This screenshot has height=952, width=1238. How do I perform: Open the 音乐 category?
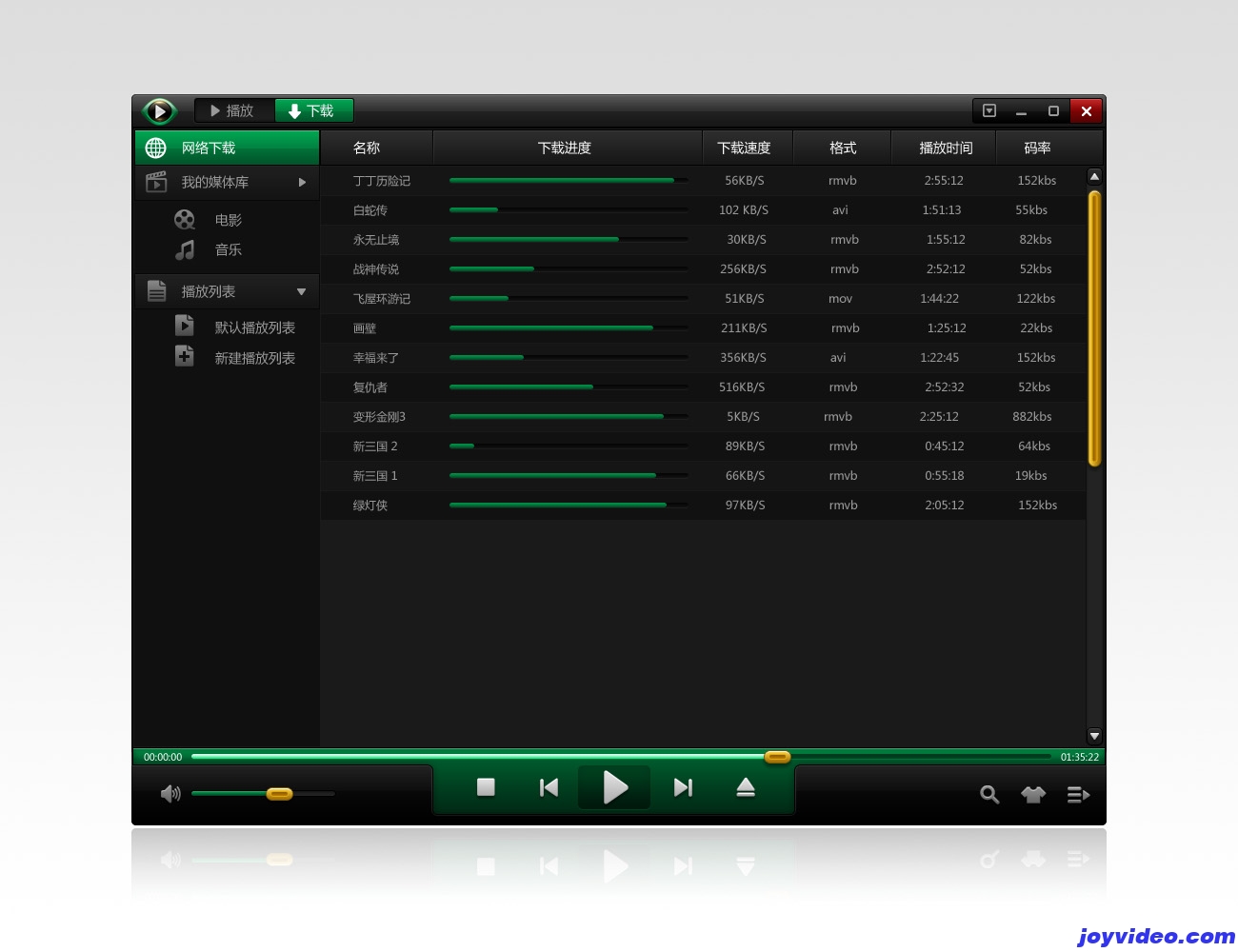pyautogui.click(x=229, y=249)
